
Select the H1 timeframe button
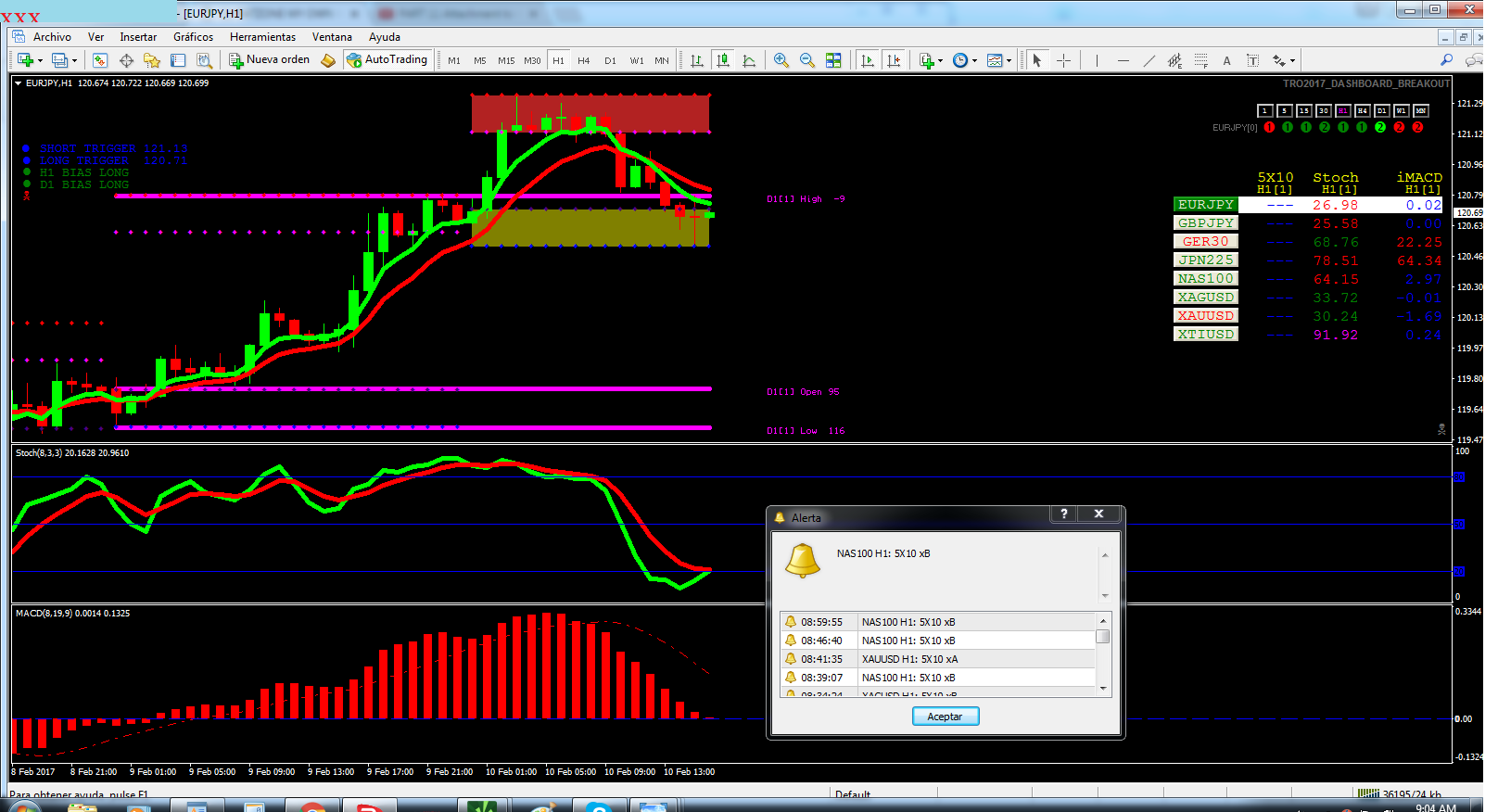tap(558, 60)
